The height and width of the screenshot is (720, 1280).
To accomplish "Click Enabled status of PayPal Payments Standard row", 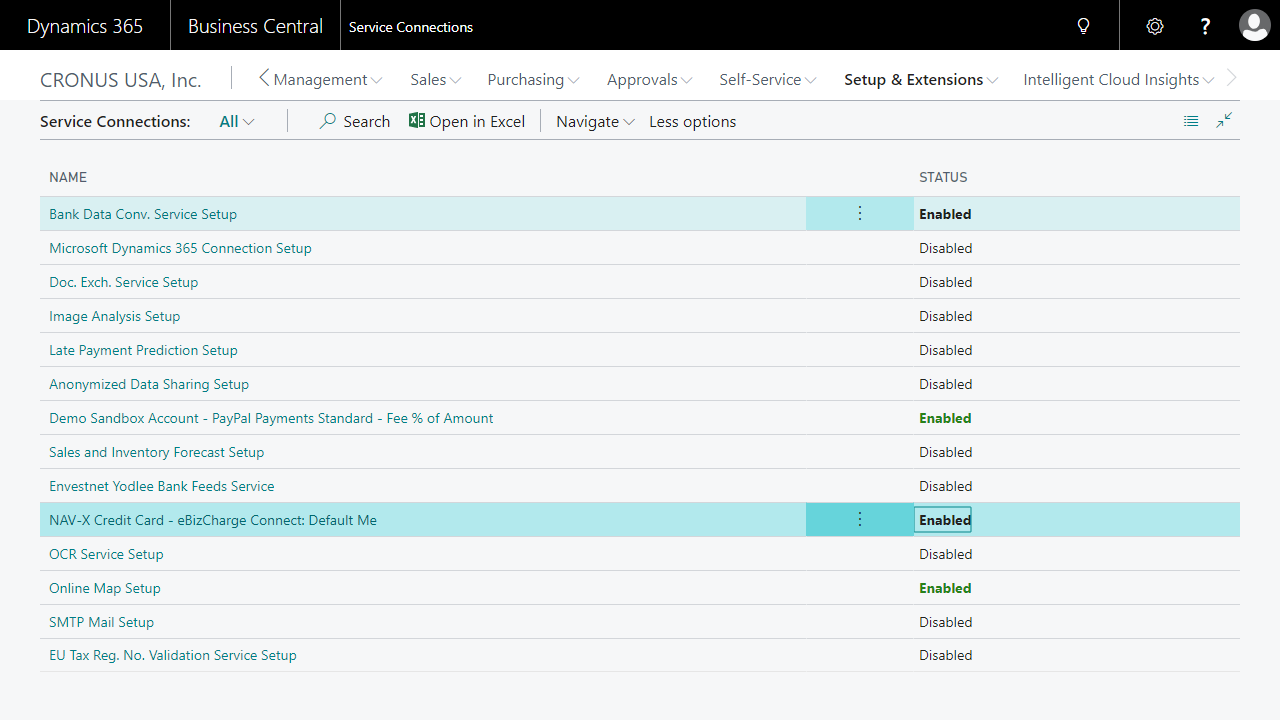I will [945, 418].
